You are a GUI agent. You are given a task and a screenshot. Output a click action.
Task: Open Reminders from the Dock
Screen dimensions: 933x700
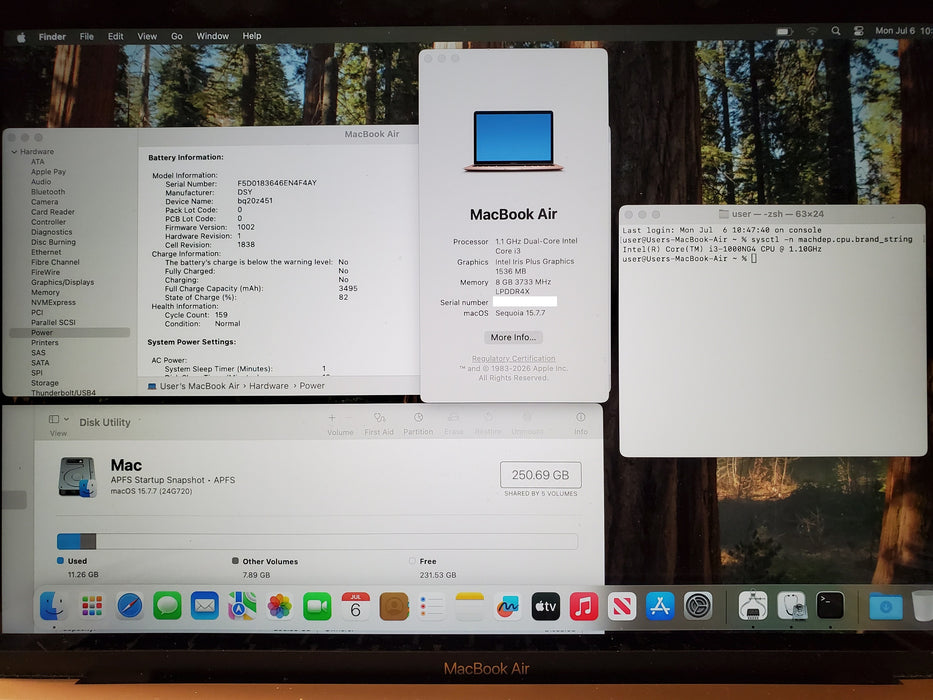click(431, 607)
